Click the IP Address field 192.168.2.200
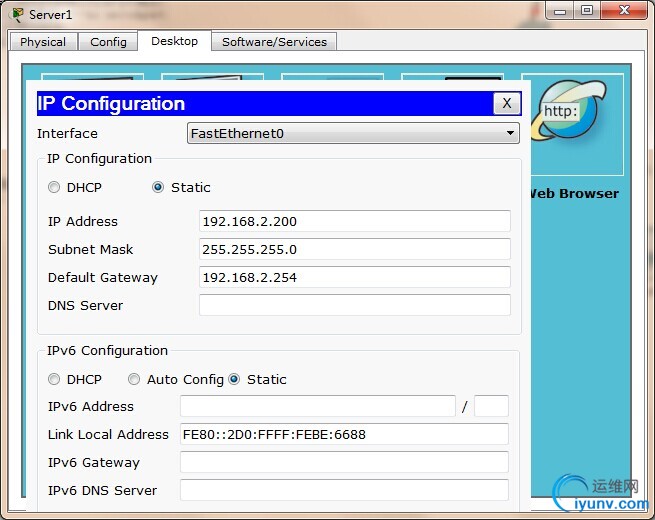 (x=355, y=221)
